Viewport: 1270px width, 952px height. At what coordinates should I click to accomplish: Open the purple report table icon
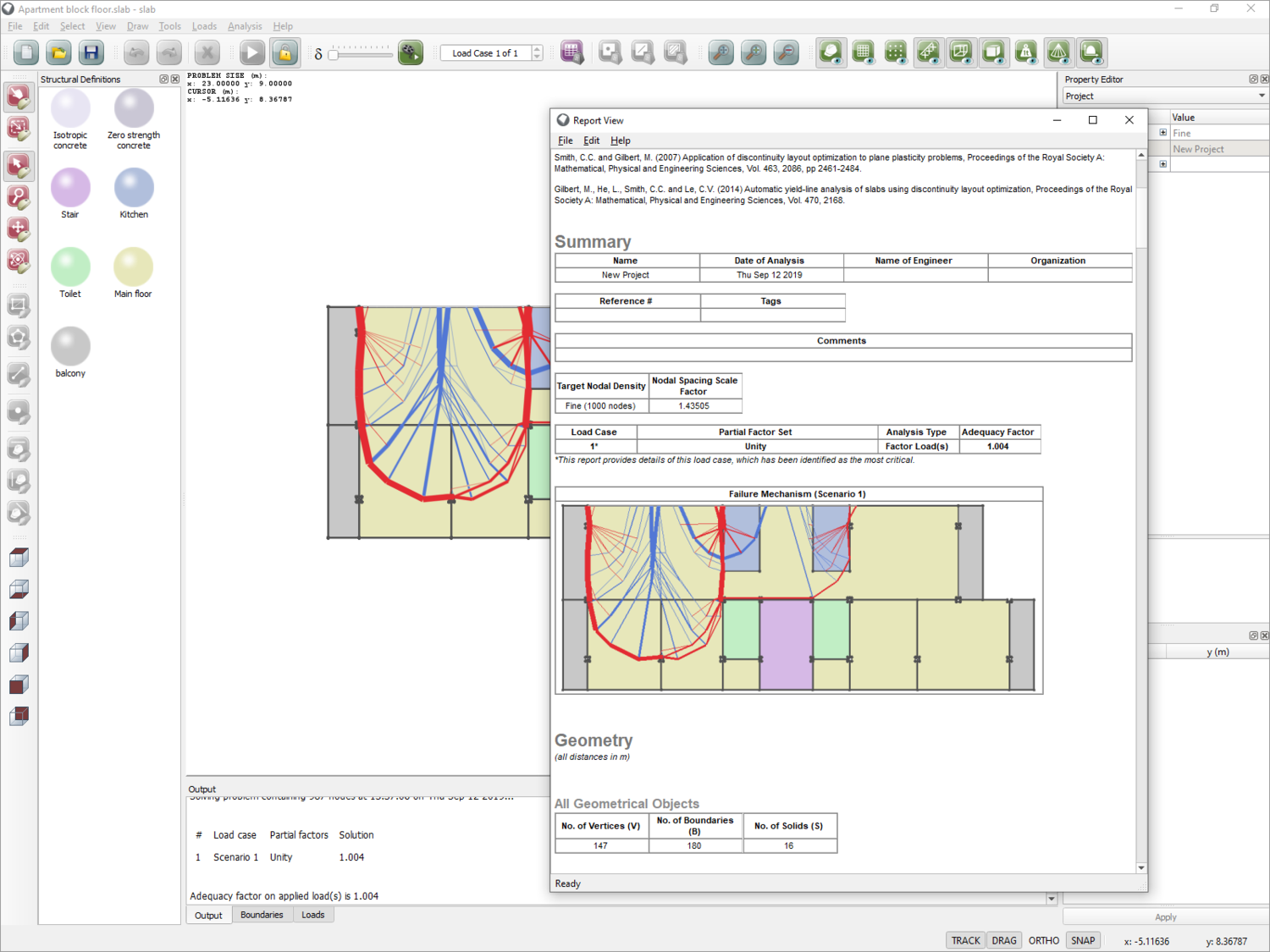pos(572,52)
